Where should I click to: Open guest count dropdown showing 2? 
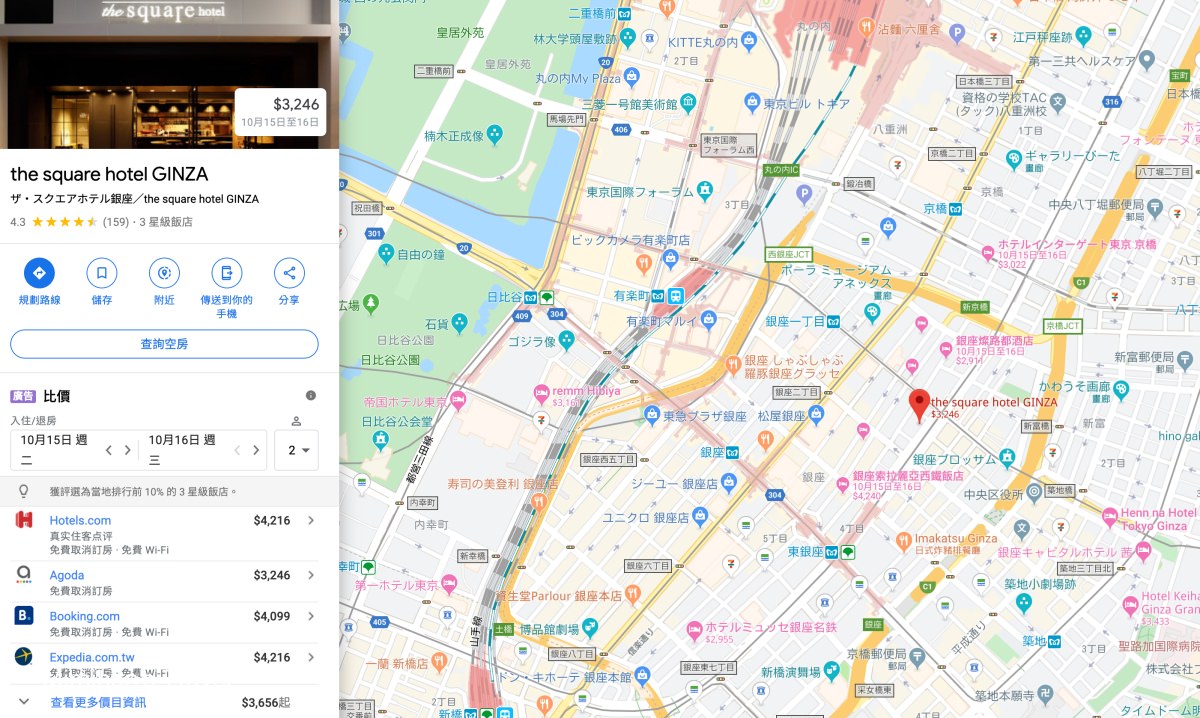point(296,450)
